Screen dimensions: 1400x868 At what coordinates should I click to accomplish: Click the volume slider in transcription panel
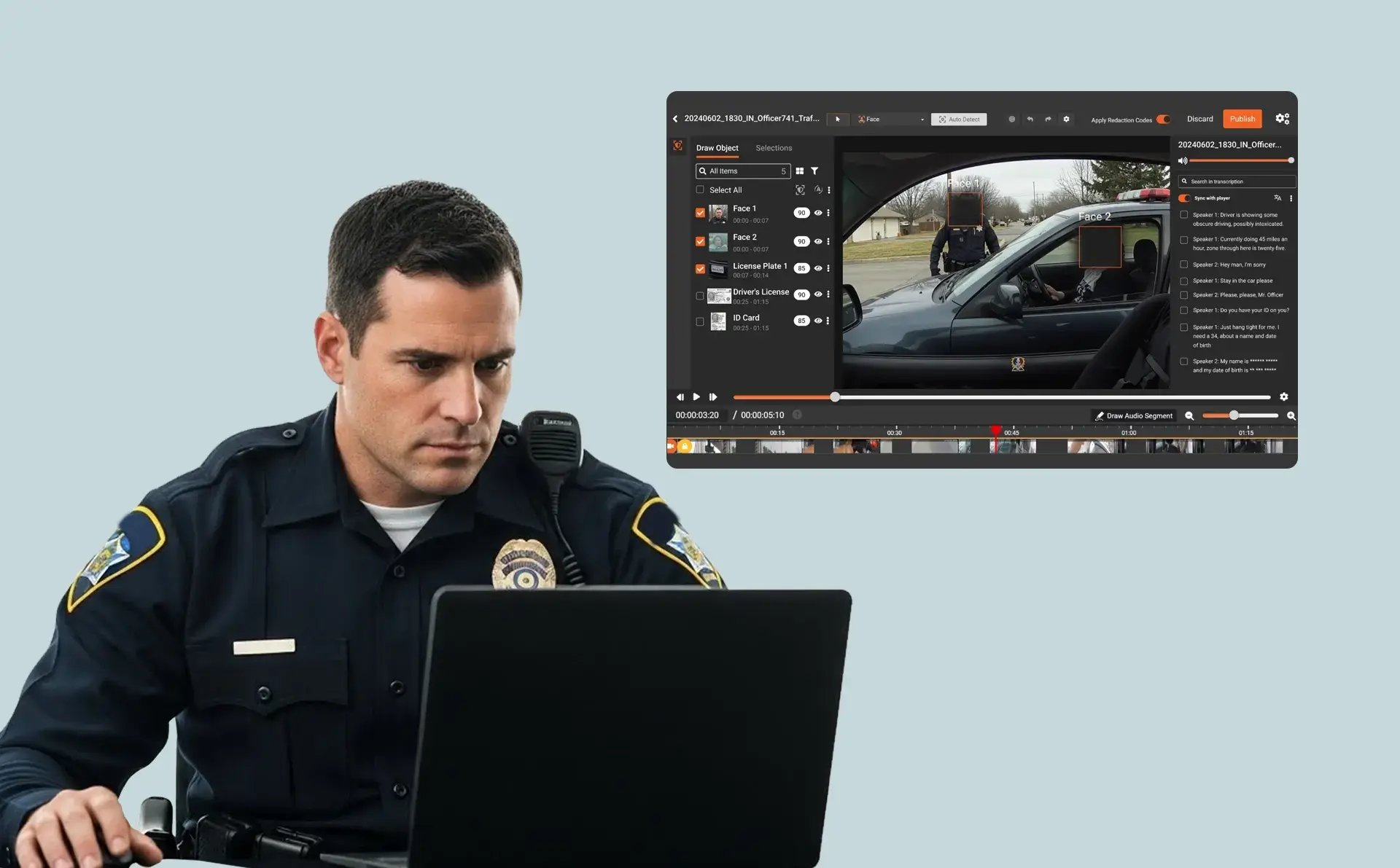(1240, 160)
